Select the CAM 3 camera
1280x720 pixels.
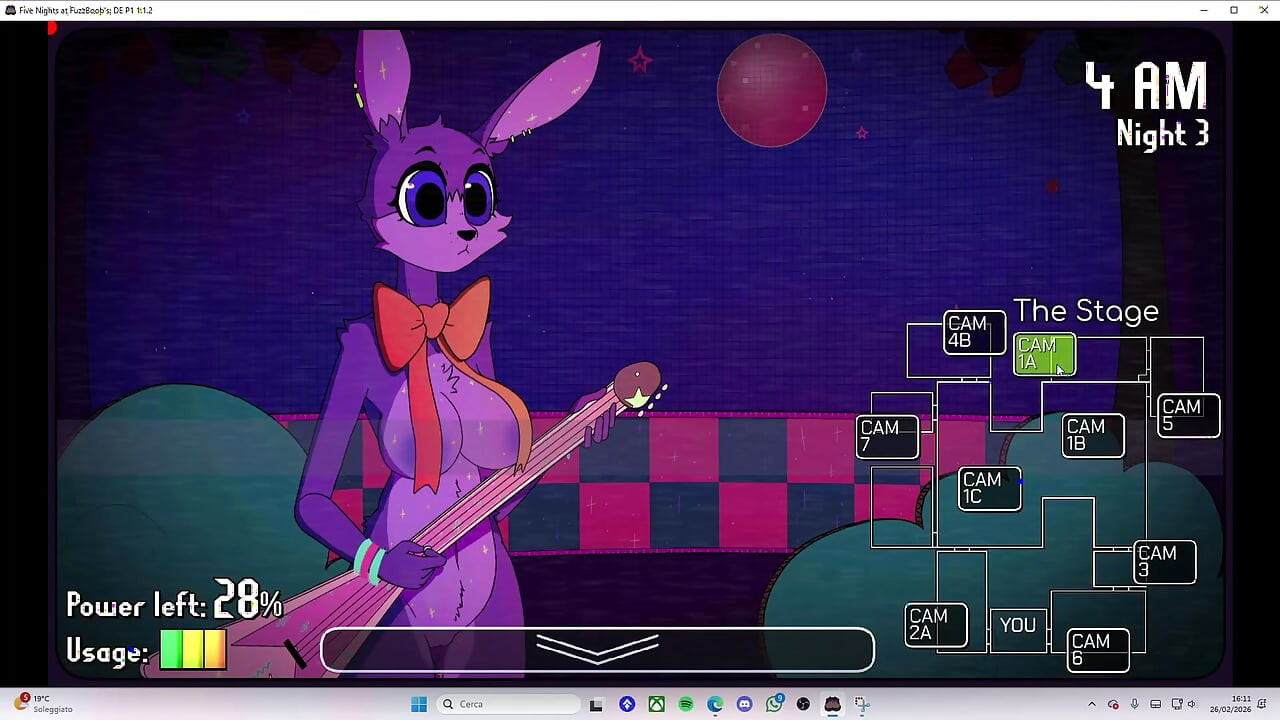[x=1165, y=562]
